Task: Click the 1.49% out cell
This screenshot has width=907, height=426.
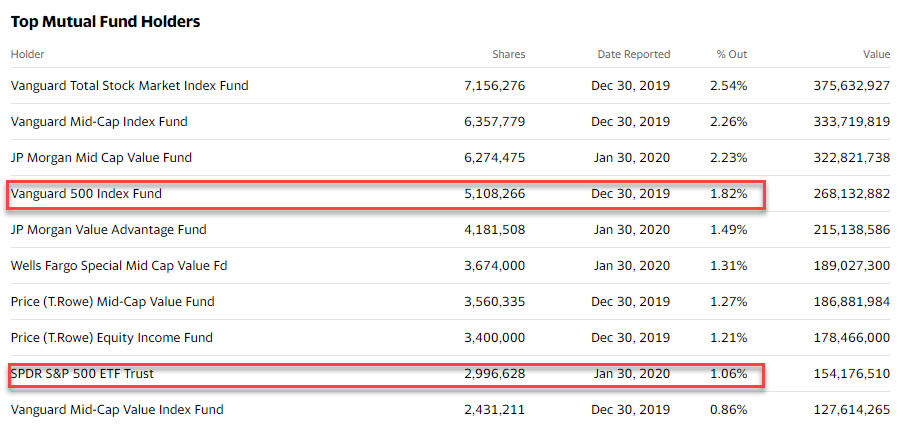Action: [728, 230]
